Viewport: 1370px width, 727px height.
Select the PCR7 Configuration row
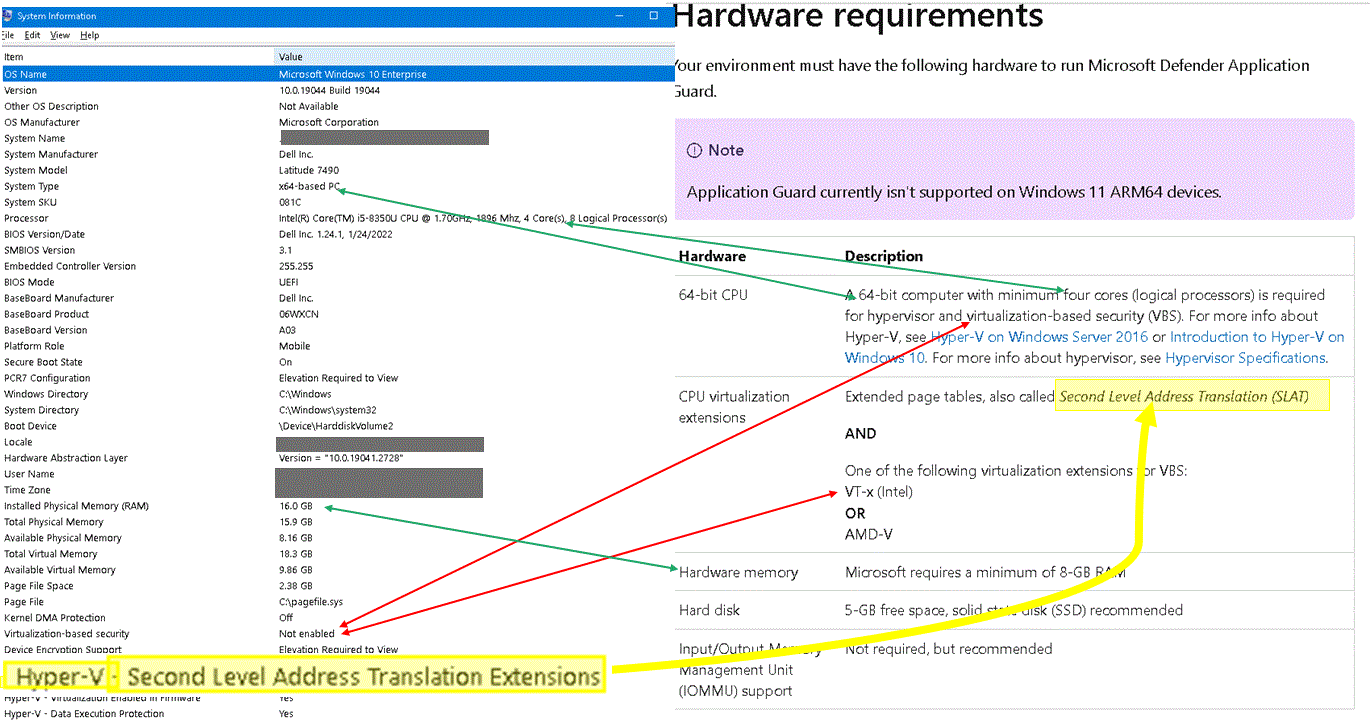pyautogui.click(x=337, y=378)
